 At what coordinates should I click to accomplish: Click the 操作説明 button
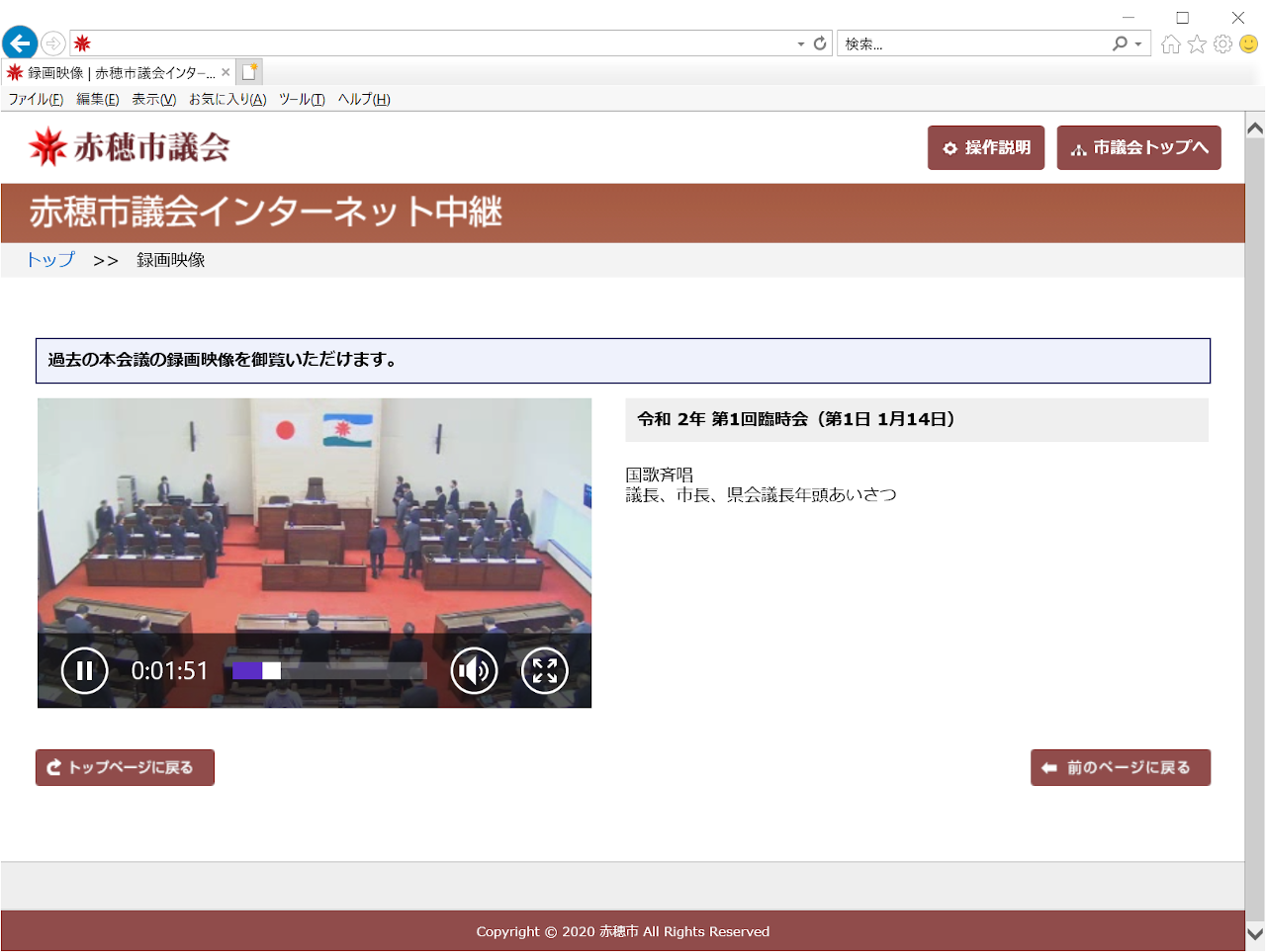(986, 147)
